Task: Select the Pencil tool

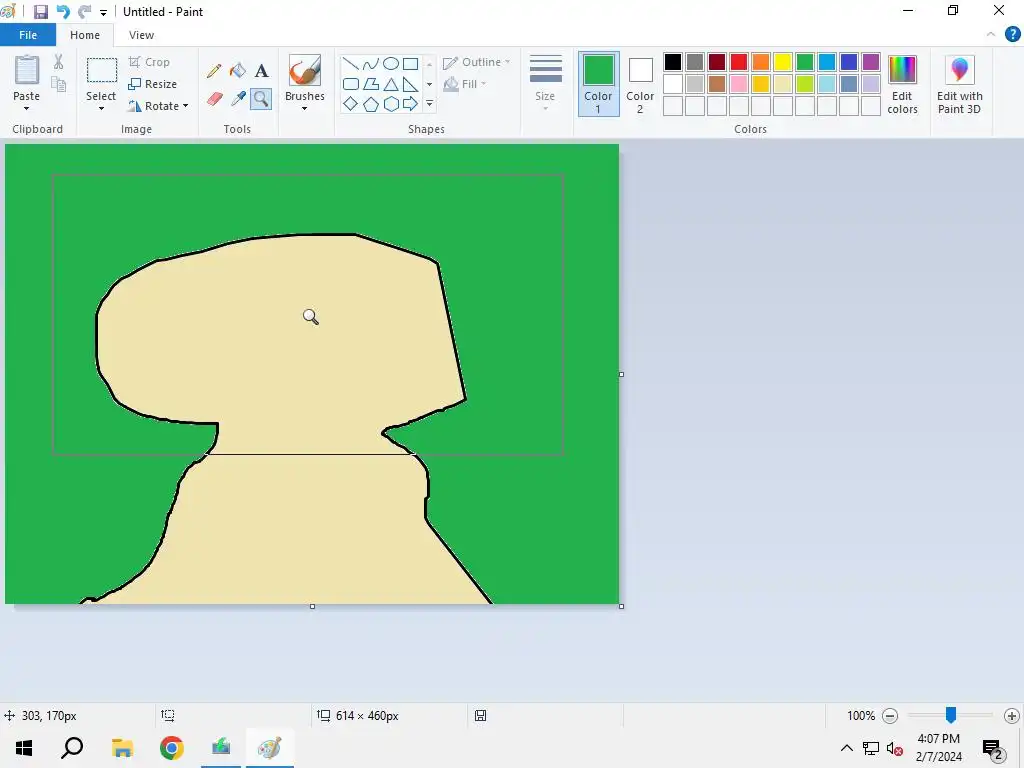Action: [214, 71]
